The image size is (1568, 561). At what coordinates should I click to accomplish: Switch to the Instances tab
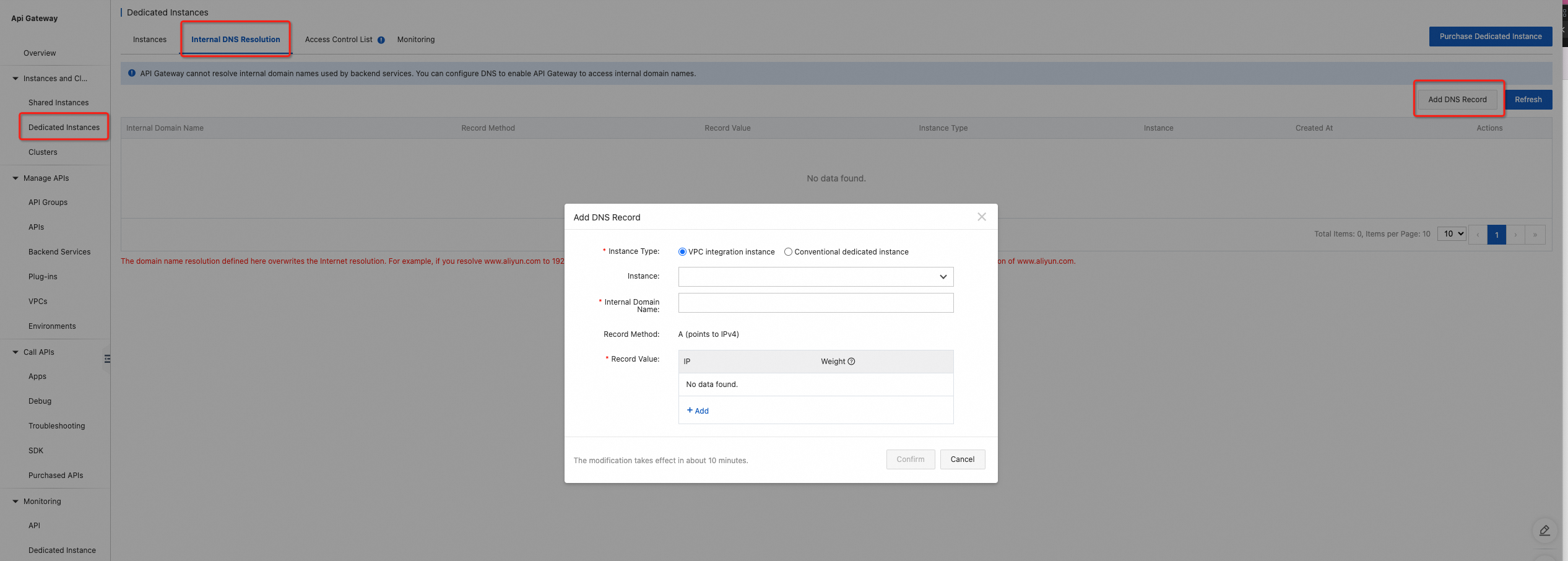pyautogui.click(x=150, y=40)
